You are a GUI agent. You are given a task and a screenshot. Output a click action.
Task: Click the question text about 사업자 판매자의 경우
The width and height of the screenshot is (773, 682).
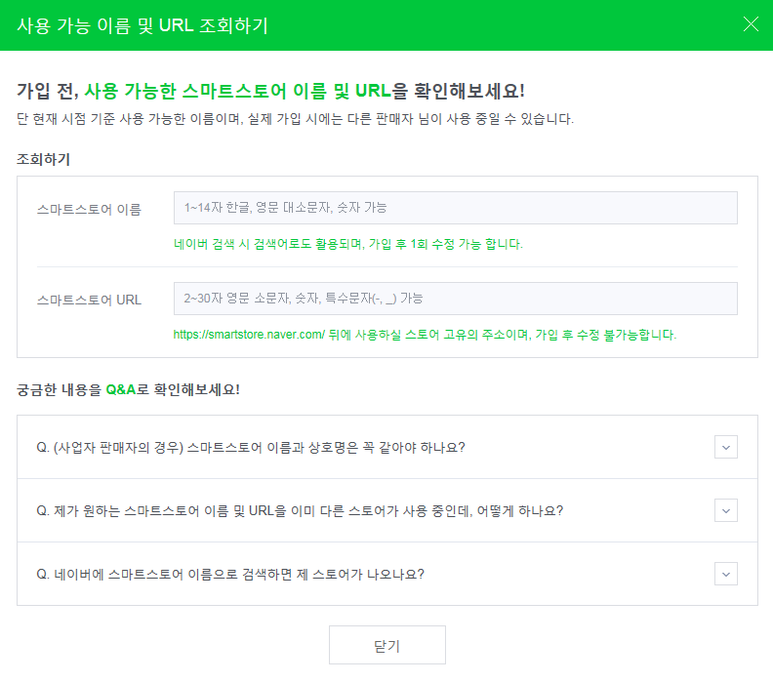point(250,447)
